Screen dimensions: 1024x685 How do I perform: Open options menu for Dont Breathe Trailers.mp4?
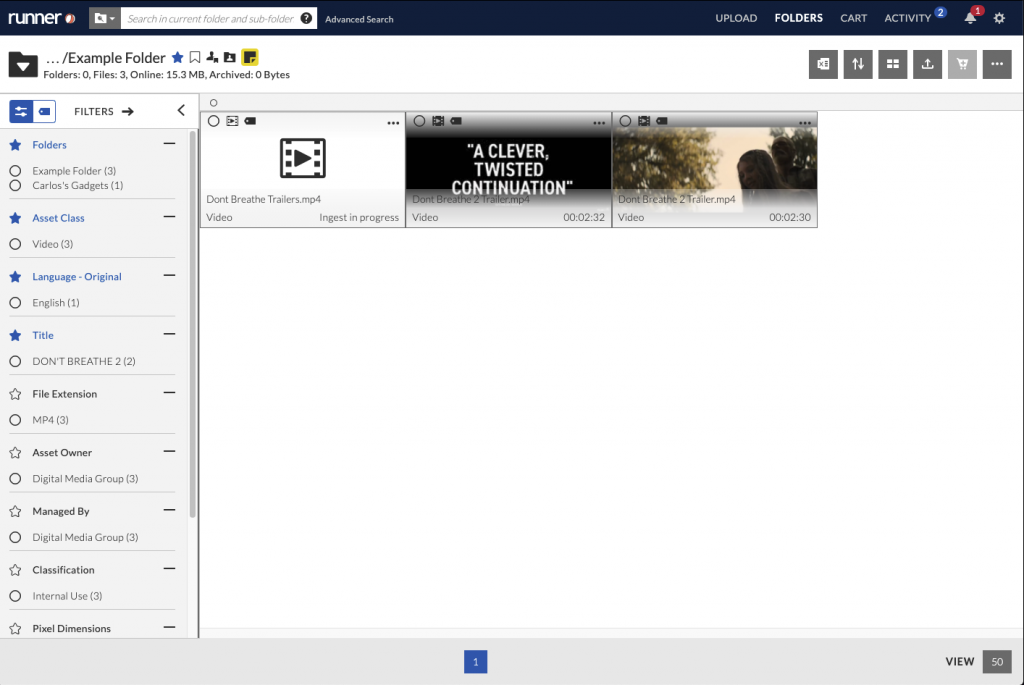[393, 123]
